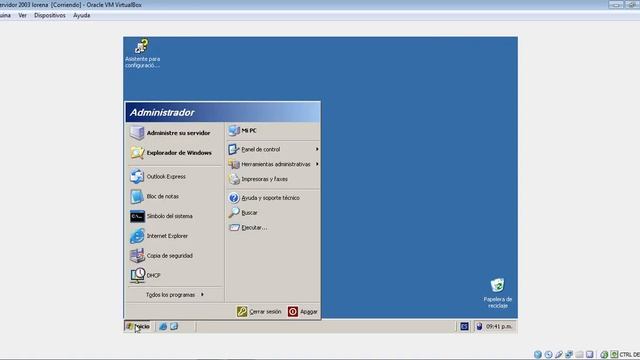This screenshot has width=640, height=360.
Task: Select the Asistente para configuración desktop icon
Action: [x=142, y=53]
